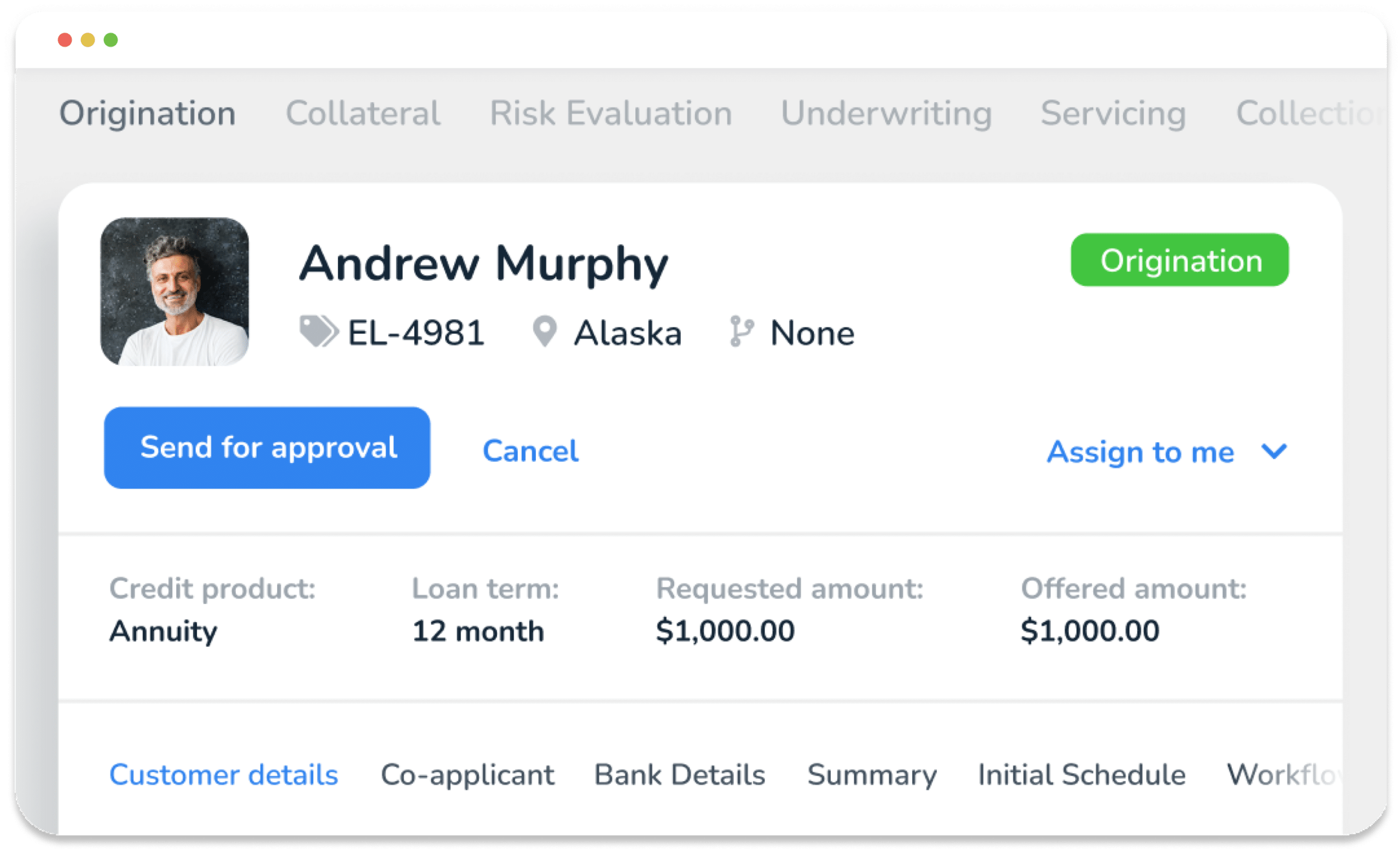Open the Risk Evaluation tab
This screenshot has height=849, width=1400.
pos(611,113)
